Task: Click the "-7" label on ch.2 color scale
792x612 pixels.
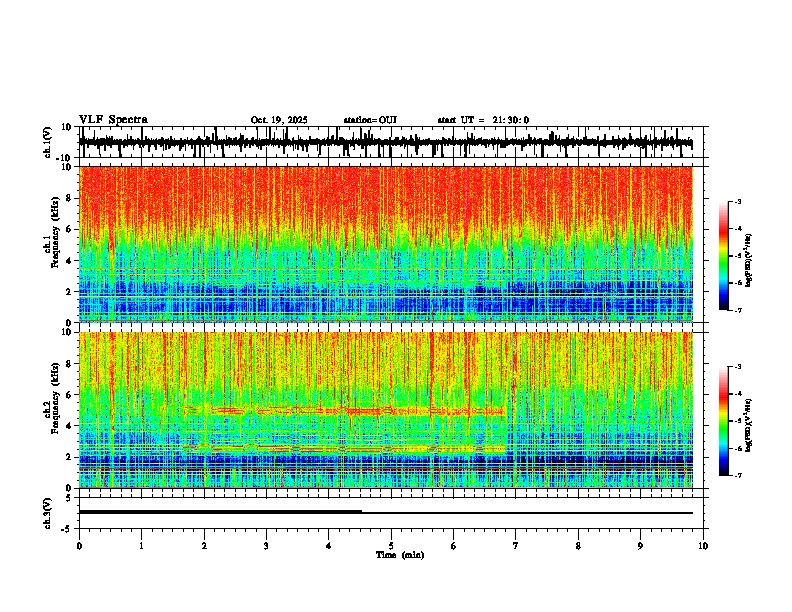Action: [737, 475]
